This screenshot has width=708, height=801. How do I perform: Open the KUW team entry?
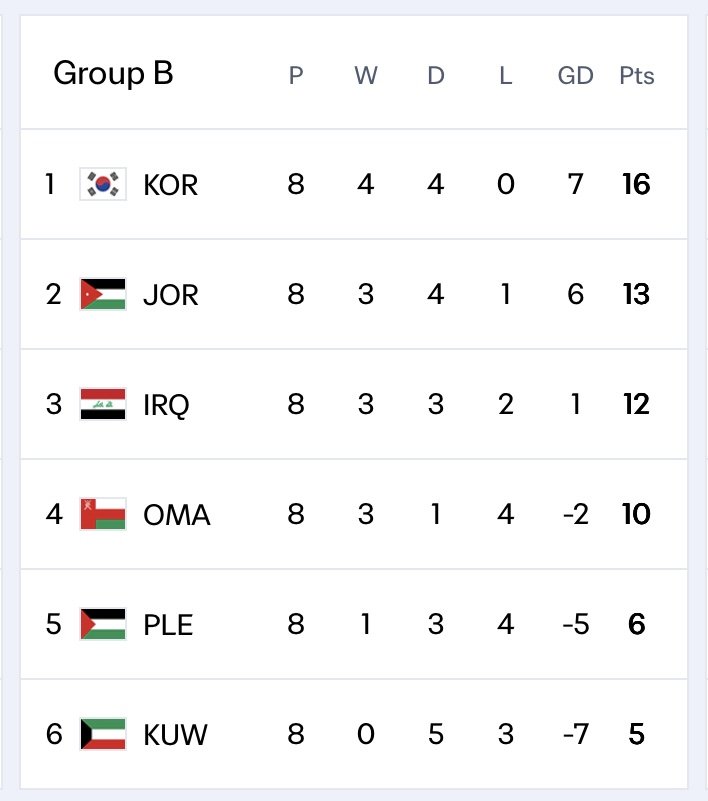coord(175,735)
